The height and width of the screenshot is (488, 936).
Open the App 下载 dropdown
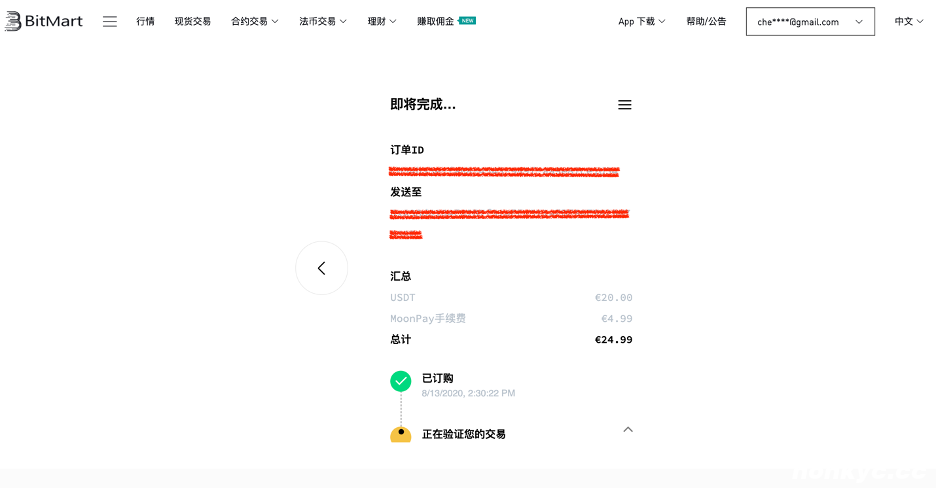(642, 21)
